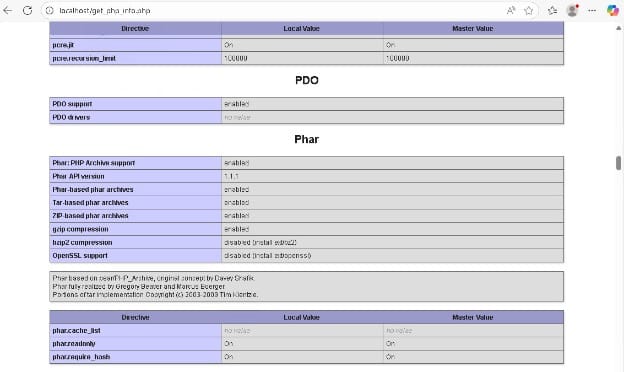Select the Phar section heading
The width and height of the screenshot is (624, 372).
[x=306, y=139]
